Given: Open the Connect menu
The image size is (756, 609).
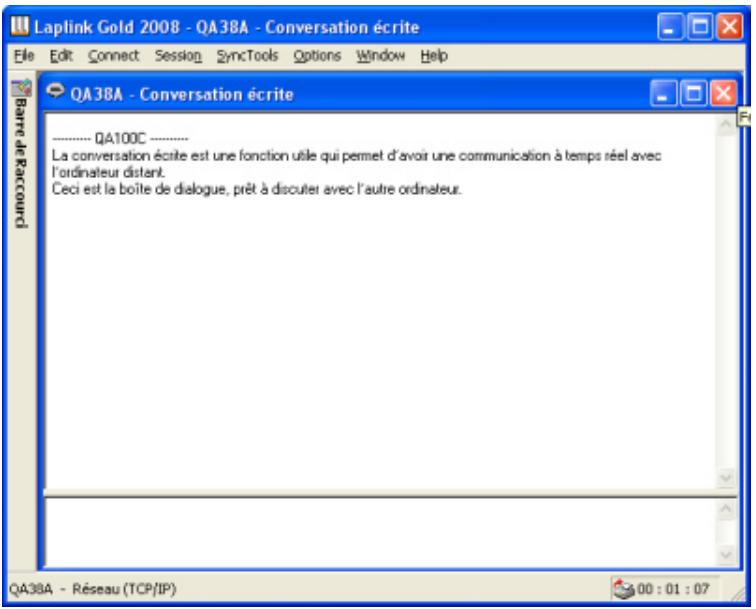Looking at the screenshot, I should pyautogui.click(x=113, y=56).
